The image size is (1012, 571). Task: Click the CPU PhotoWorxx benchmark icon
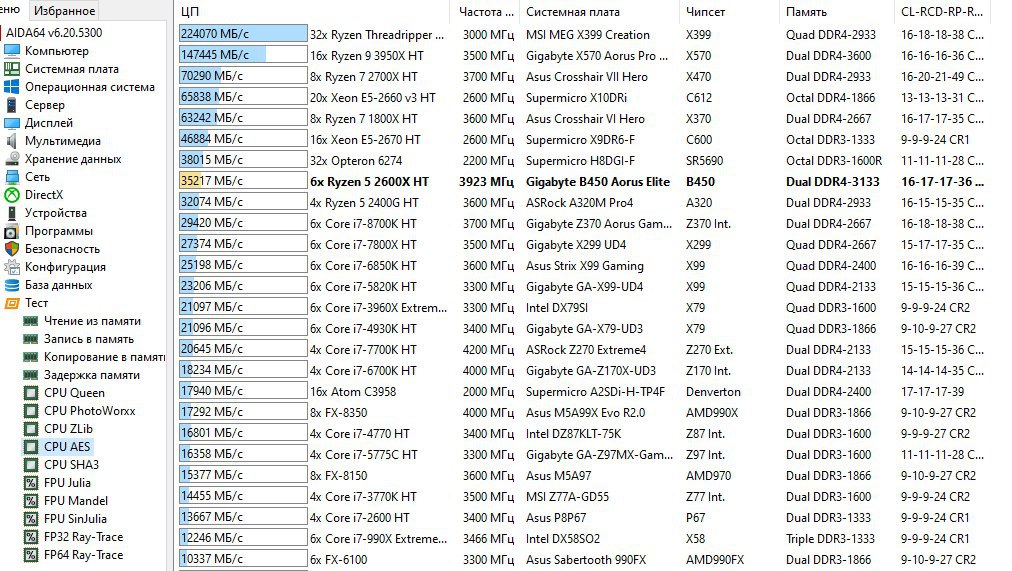[x=30, y=411]
